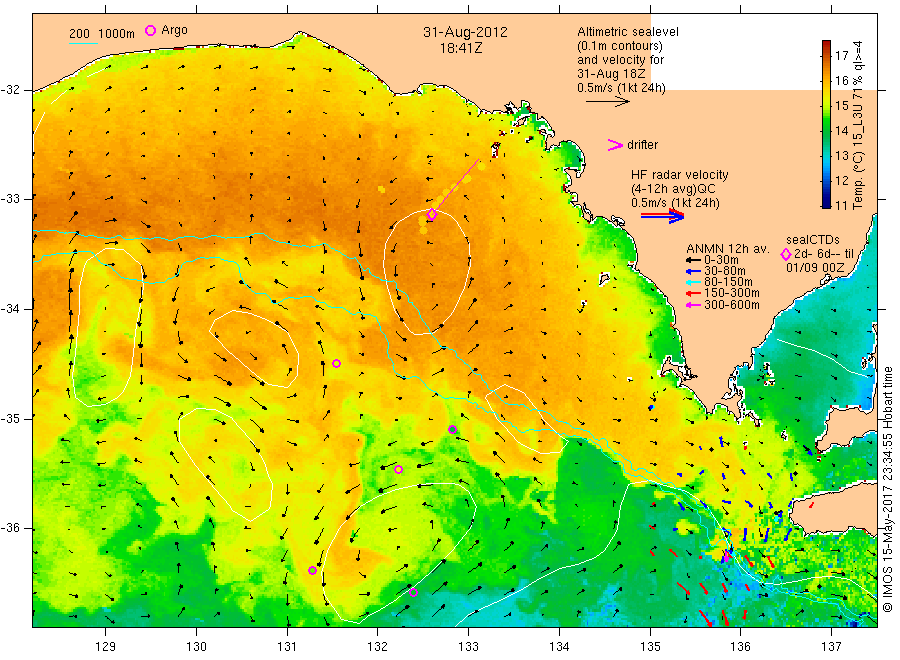Screen dimensions: 900x660
Task: Click the '(4-12h avg)QC' label
Action: (x=673, y=189)
